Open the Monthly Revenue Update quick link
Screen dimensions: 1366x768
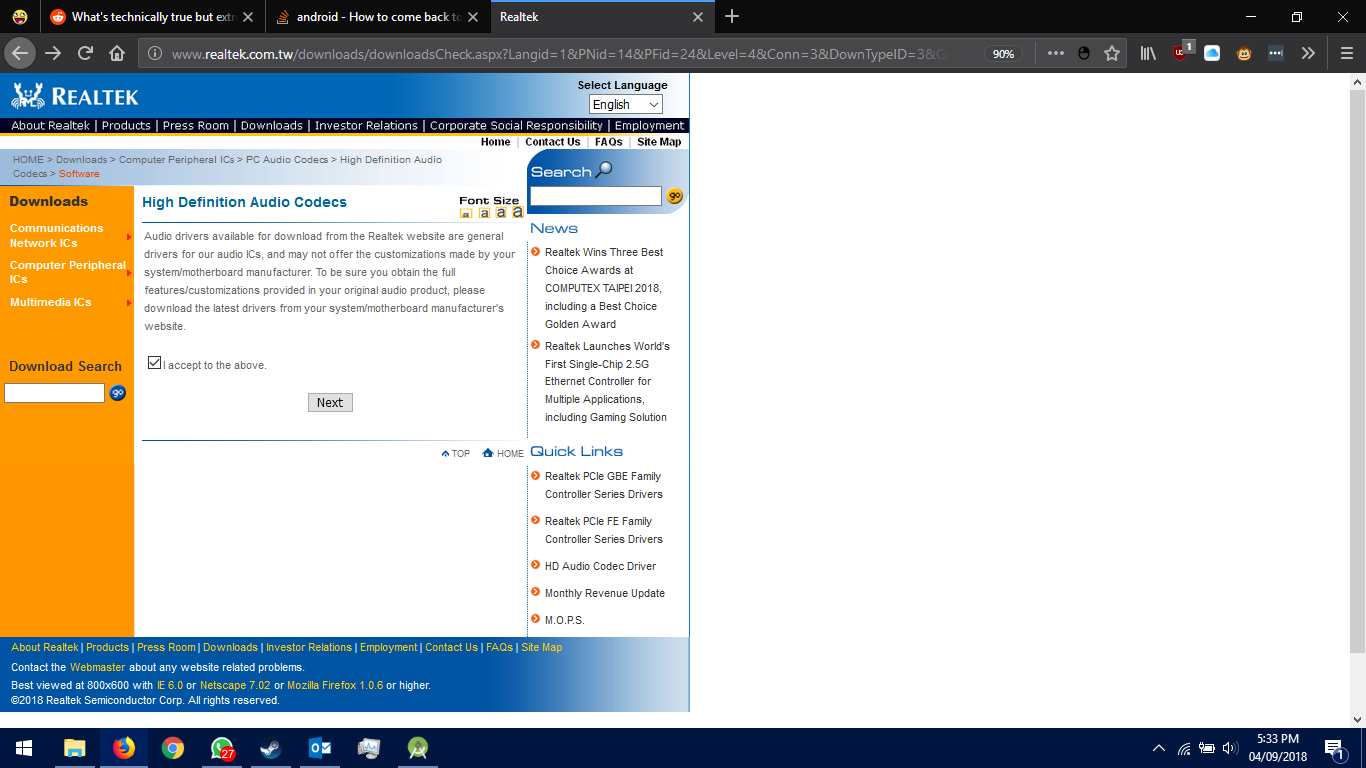coord(605,593)
